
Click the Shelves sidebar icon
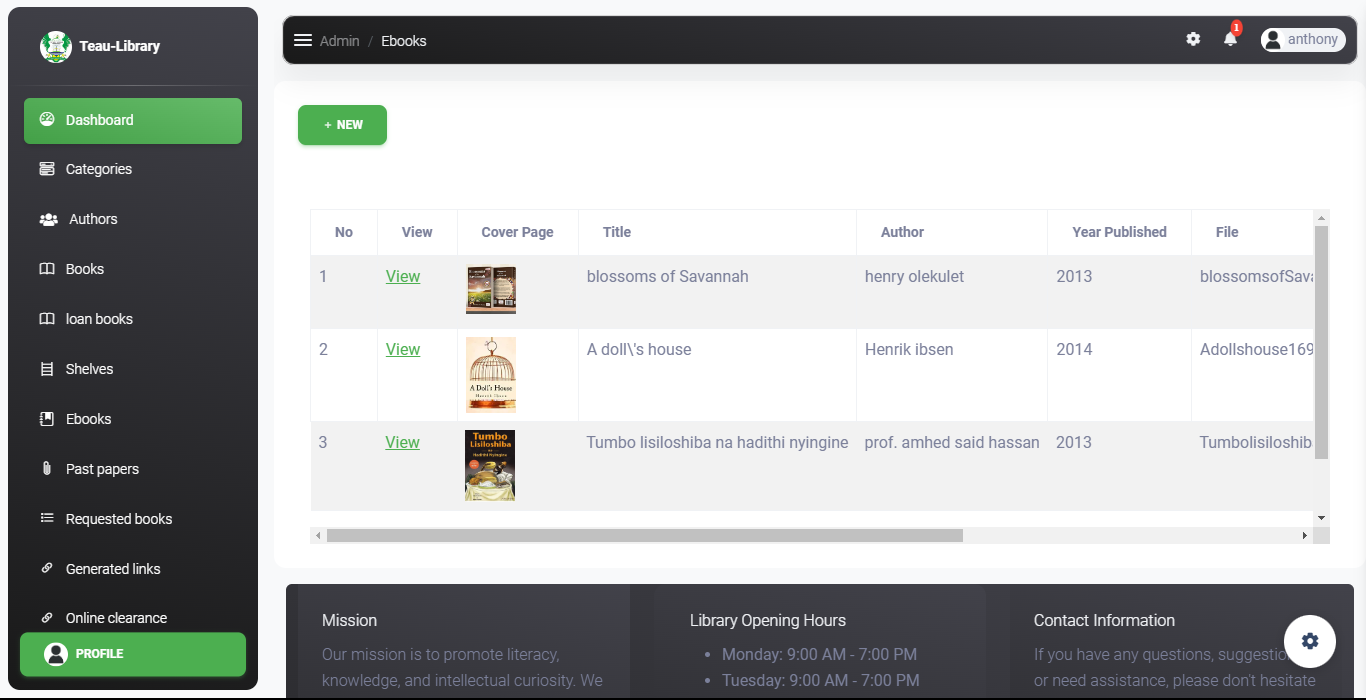pyautogui.click(x=47, y=369)
